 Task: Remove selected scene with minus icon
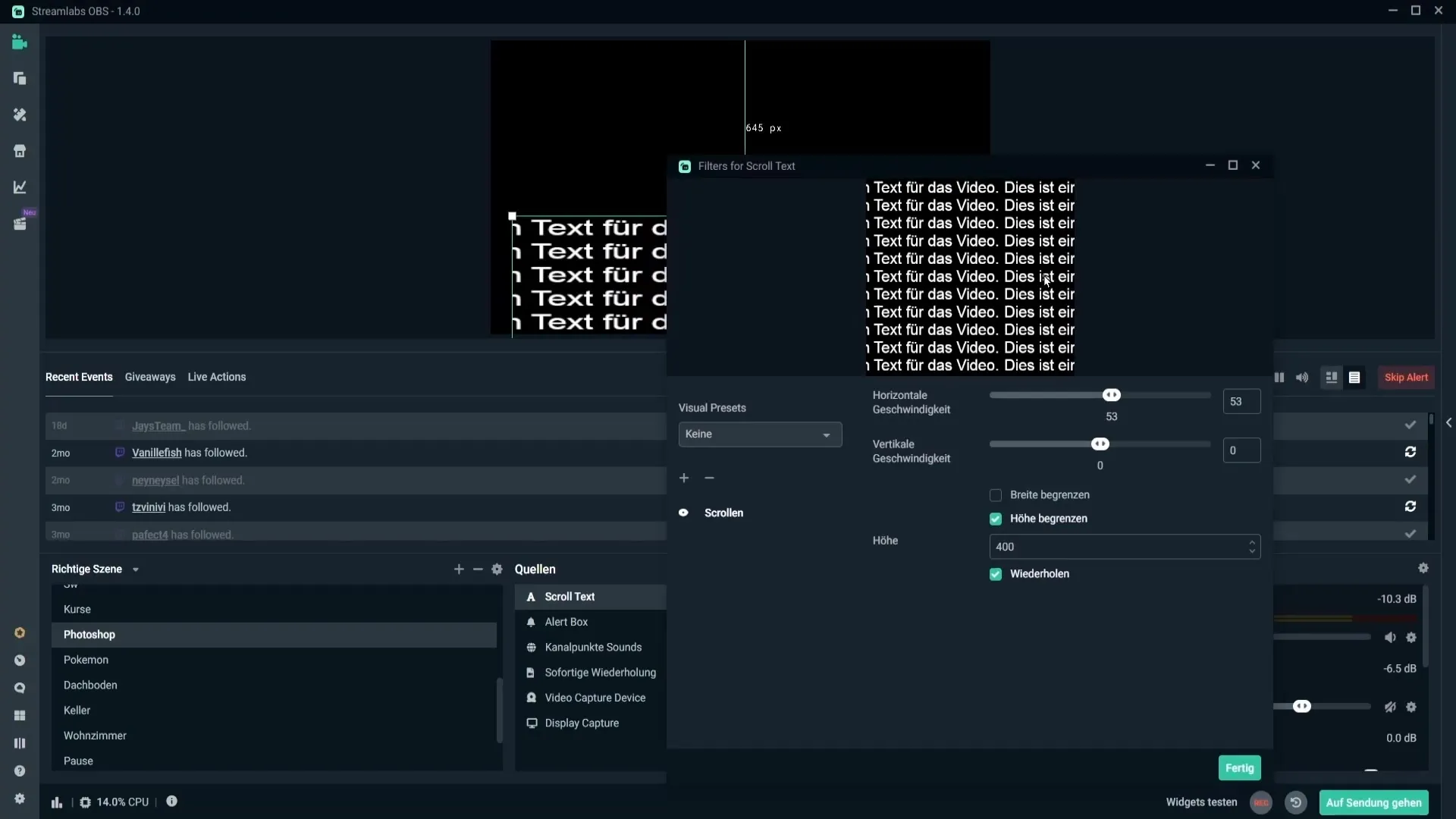point(478,570)
